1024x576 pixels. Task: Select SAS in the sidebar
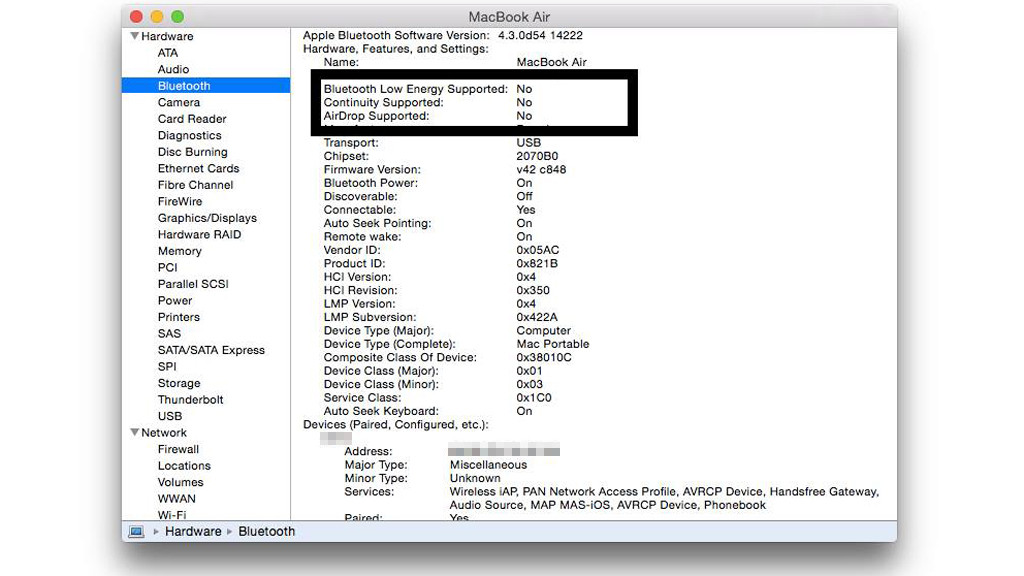coord(169,333)
